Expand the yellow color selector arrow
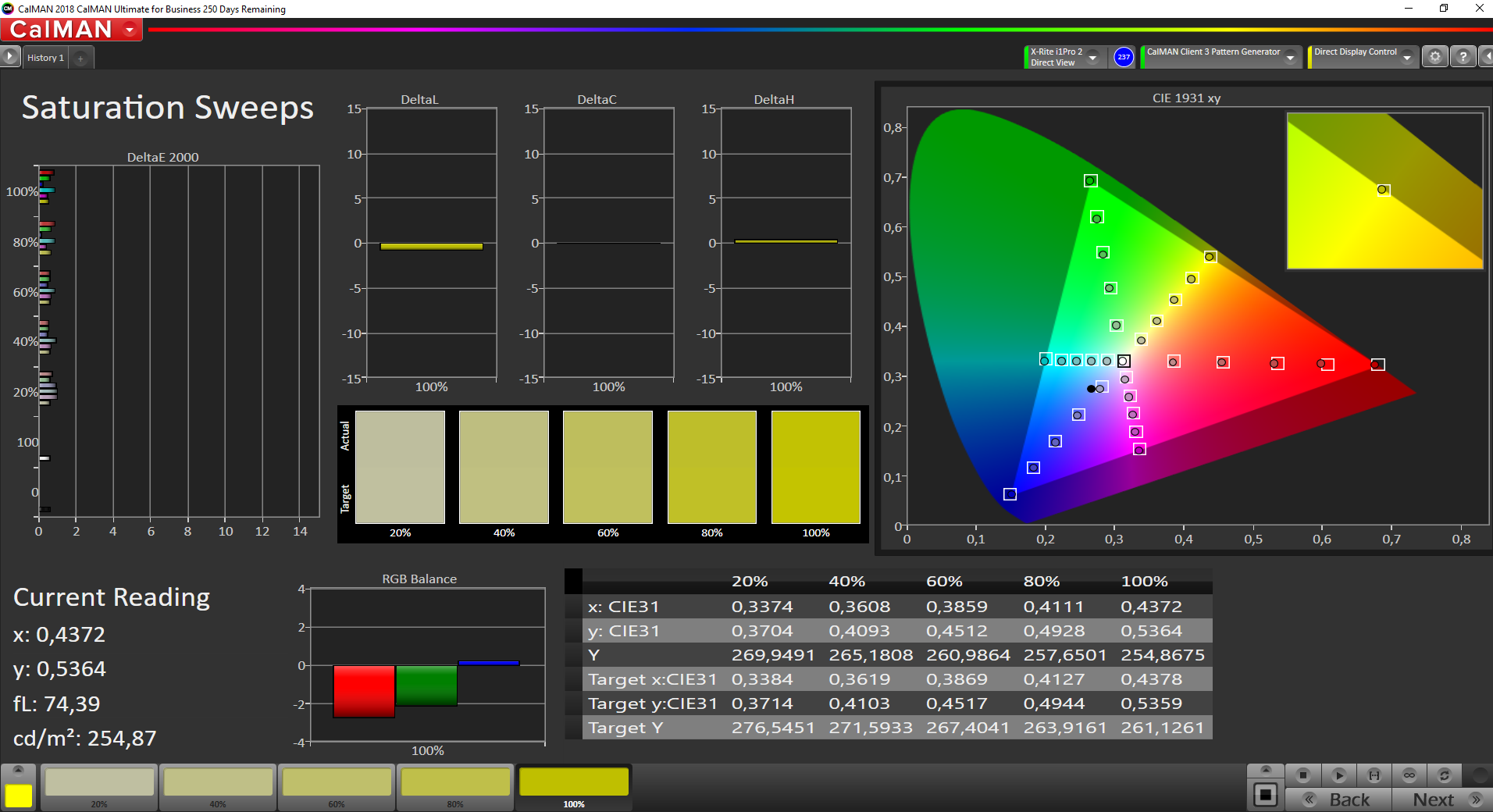 coord(19,771)
